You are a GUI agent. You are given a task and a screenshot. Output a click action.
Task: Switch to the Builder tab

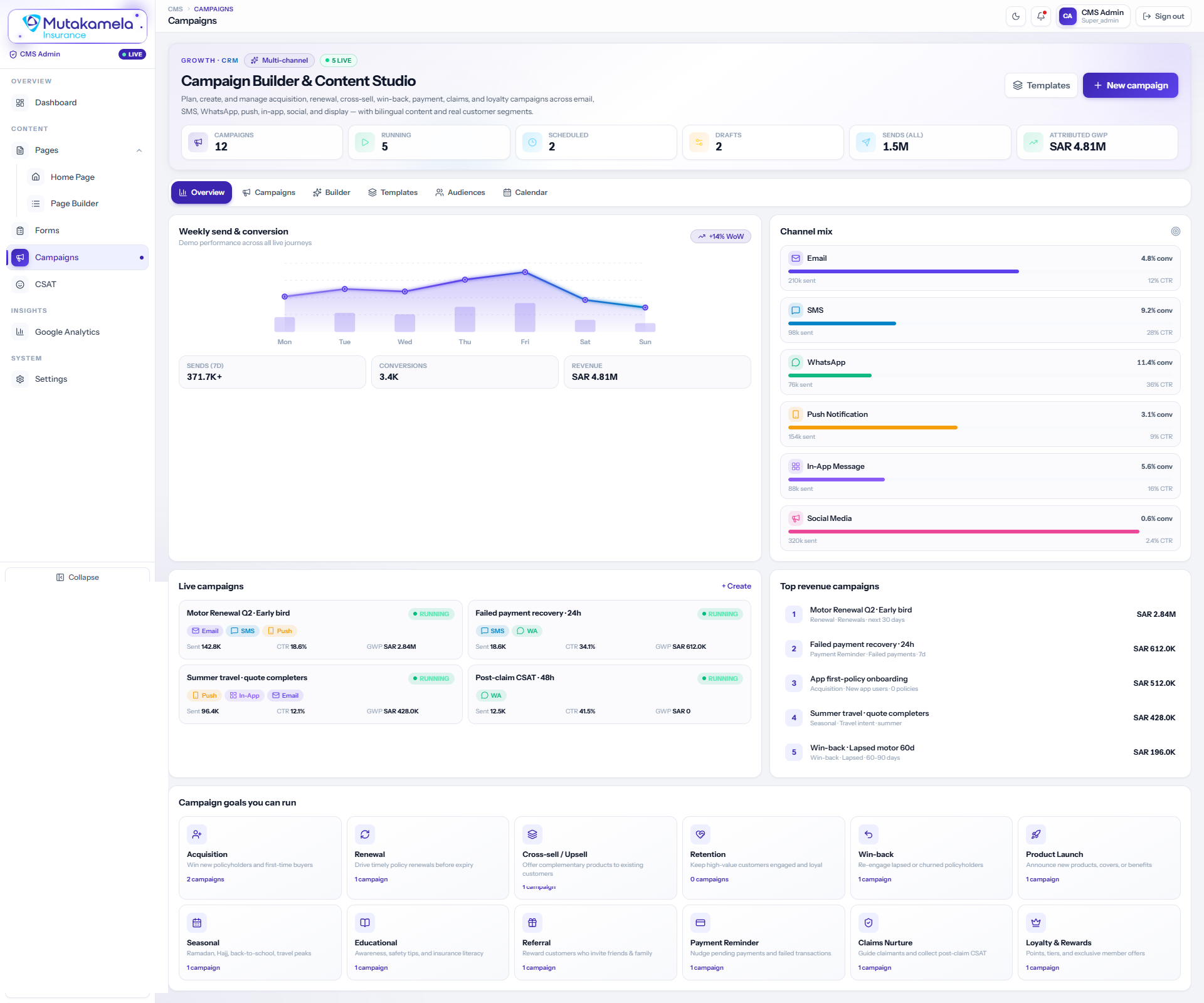[332, 192]
